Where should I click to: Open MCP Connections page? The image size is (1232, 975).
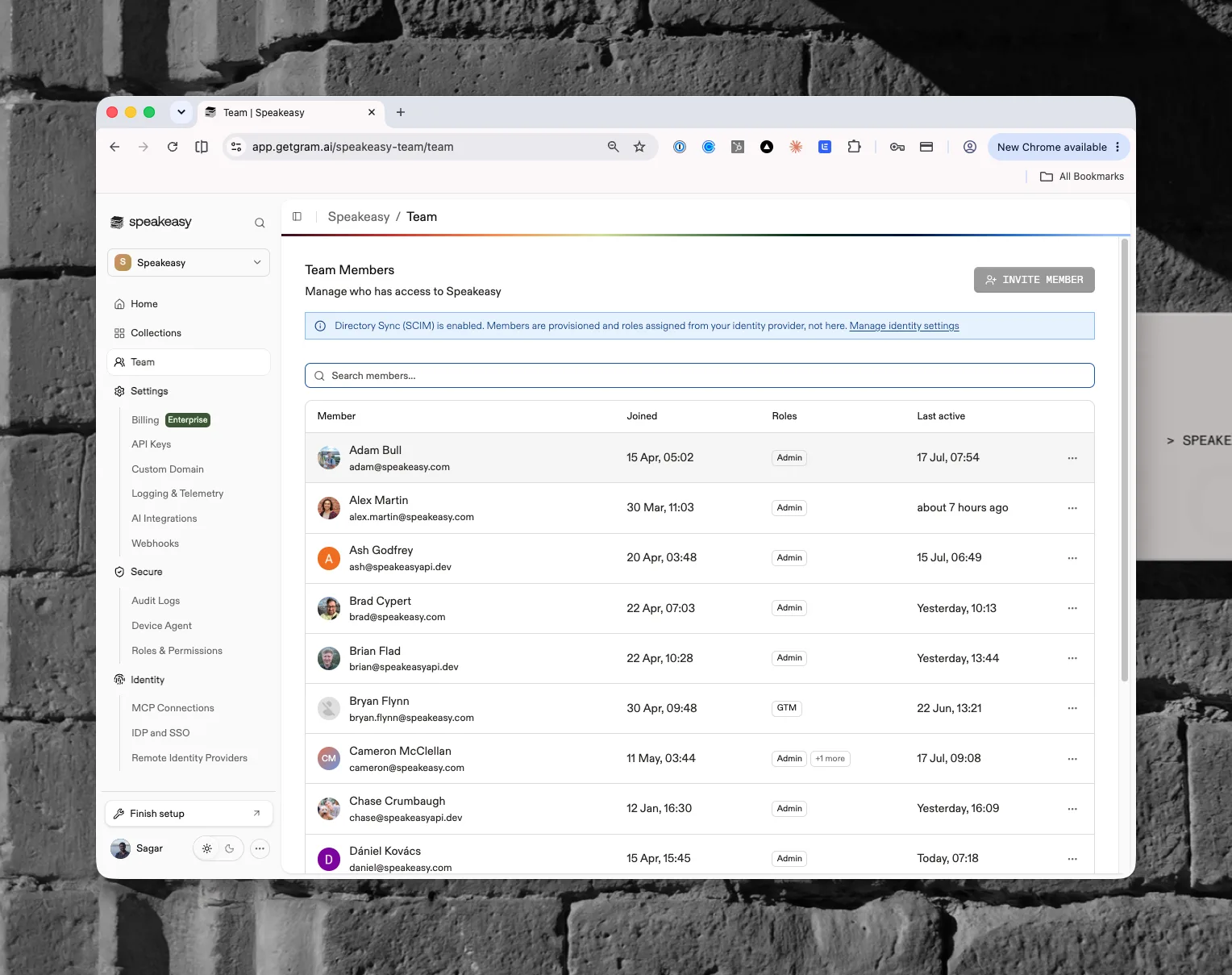[x=173, y=708]
